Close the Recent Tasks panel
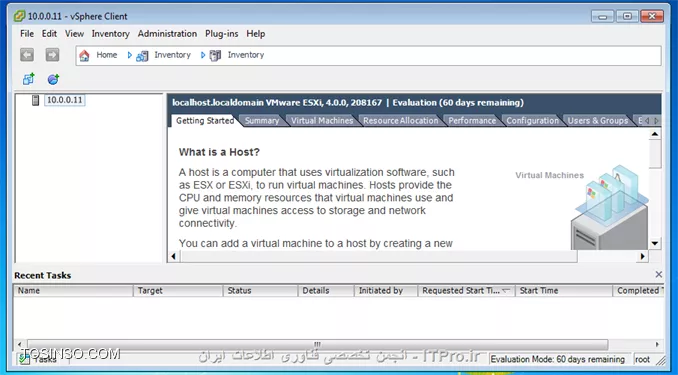 [659, 275]
